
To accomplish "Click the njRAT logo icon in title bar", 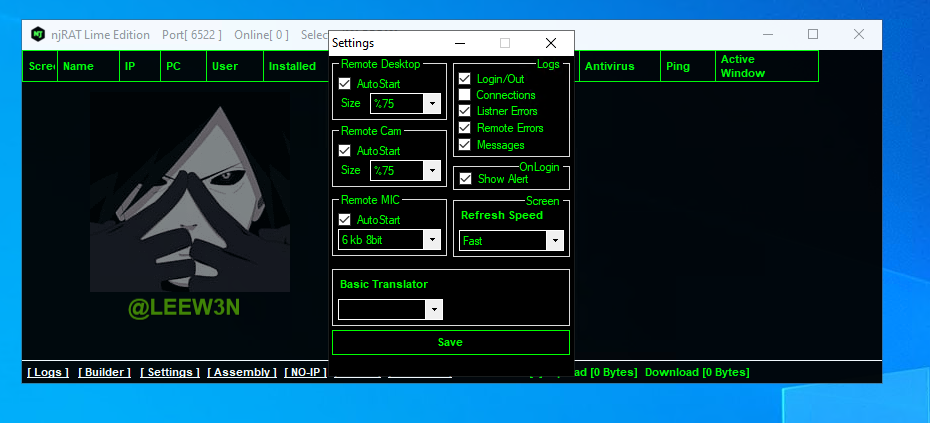I will (x=36, y=34).
